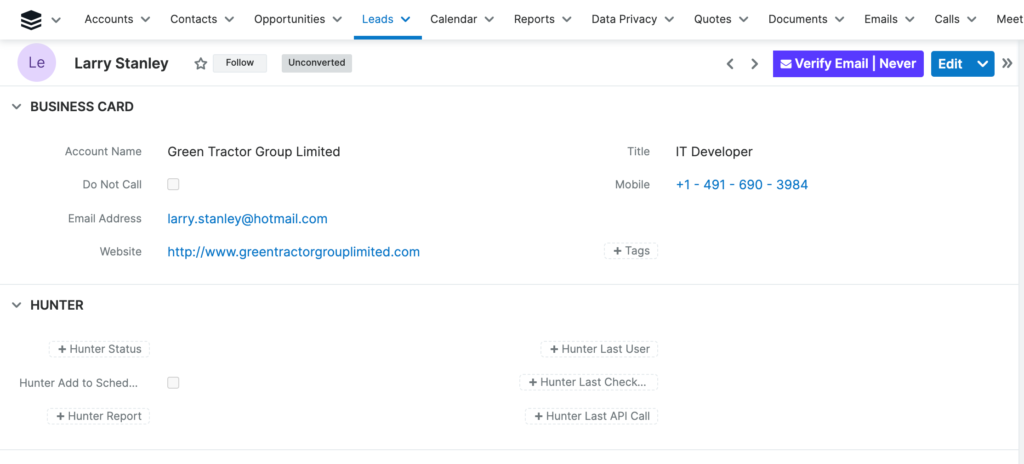1024x464 pixels.
Task: Open larry.stanley@hotmail.com email link
Action: click(247, 218)
